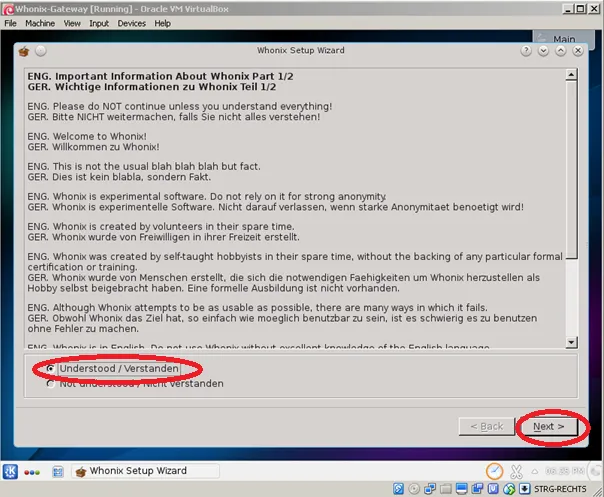This screenshot has width=604, height=497.
Task: Click the VirtualBox shared folders status icon
Action: (x=446, y=489)
